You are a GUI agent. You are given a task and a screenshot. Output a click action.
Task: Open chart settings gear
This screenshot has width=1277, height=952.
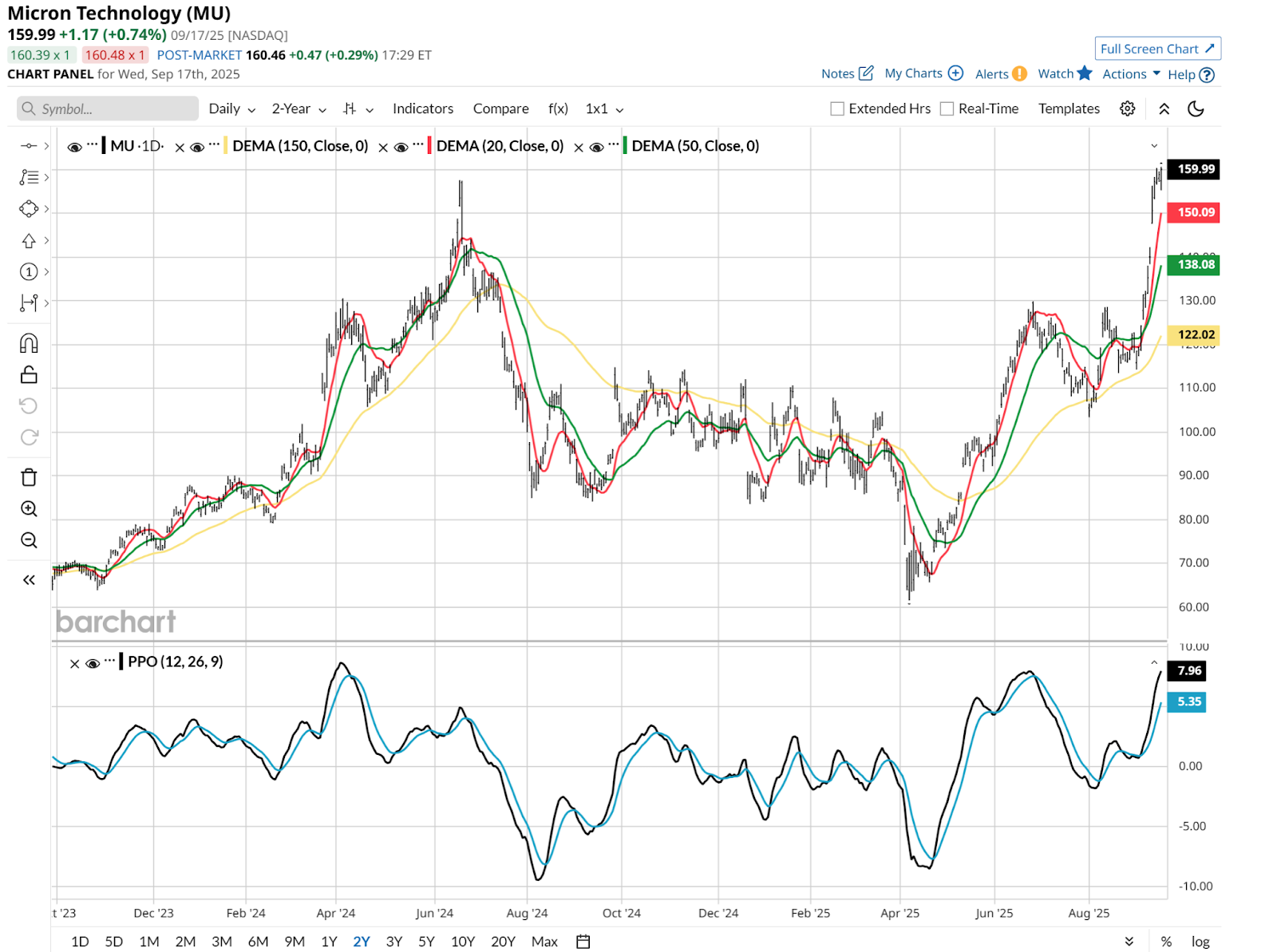[1127, 109]
